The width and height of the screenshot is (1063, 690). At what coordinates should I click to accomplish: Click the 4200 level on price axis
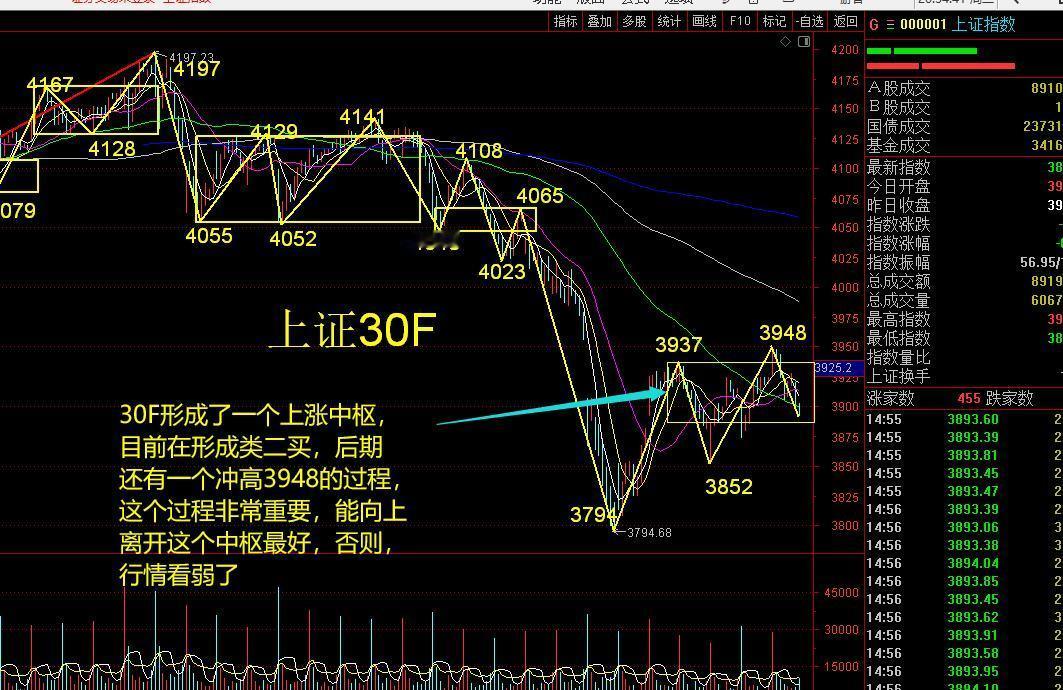(845, 49)
